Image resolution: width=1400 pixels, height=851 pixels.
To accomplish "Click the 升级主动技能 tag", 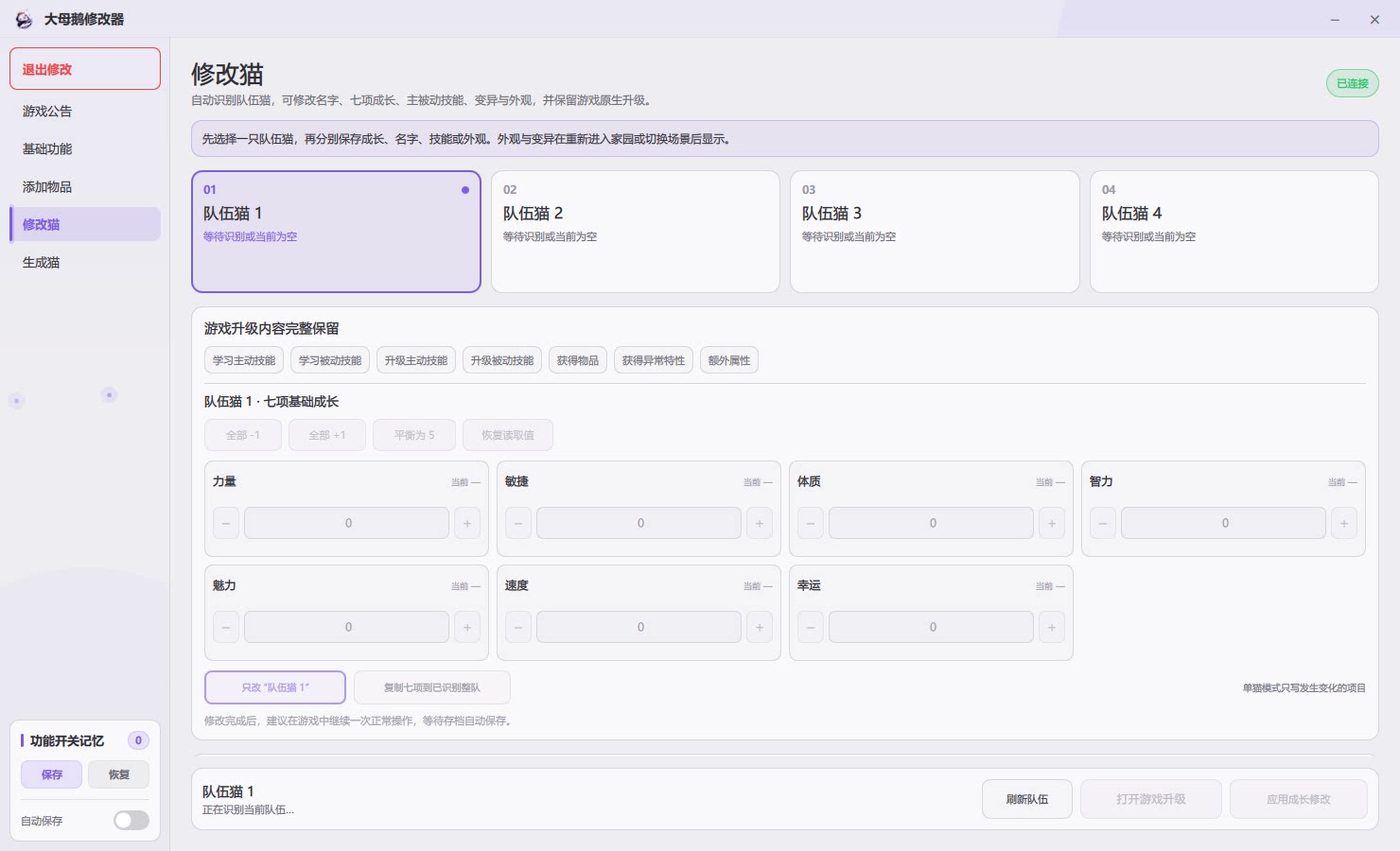I will pos(416,360).
